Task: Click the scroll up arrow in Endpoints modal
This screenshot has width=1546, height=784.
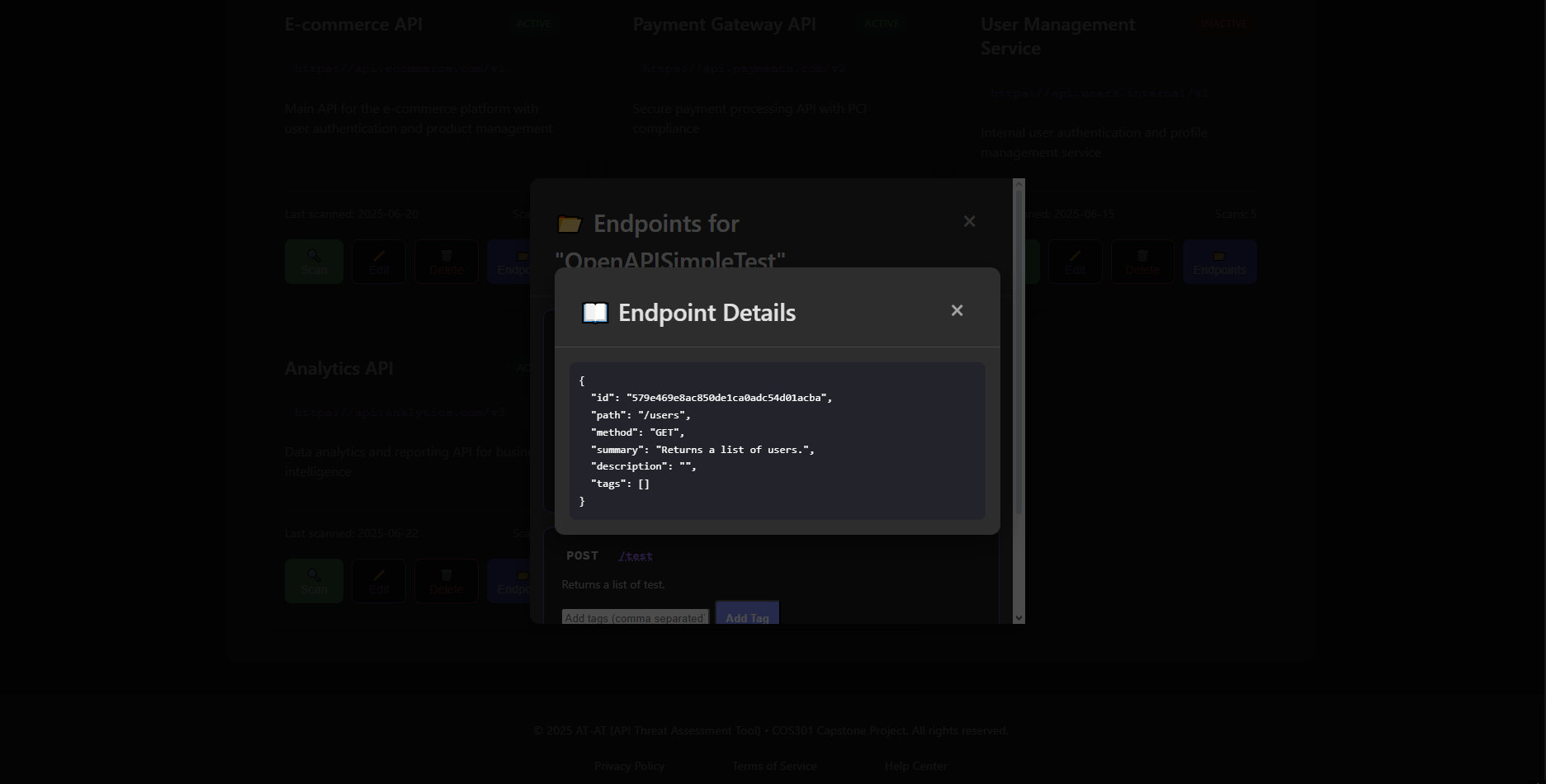Action: pos(1019,184)
